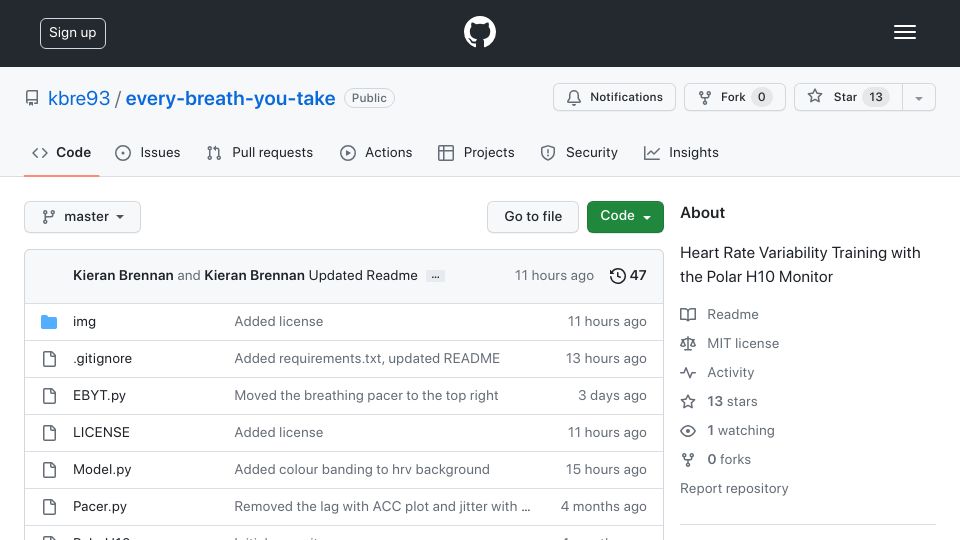Click the '4 months ago' timestamp on Pacer.py
The image size is (960, 540).
click(x=604, y=506)
